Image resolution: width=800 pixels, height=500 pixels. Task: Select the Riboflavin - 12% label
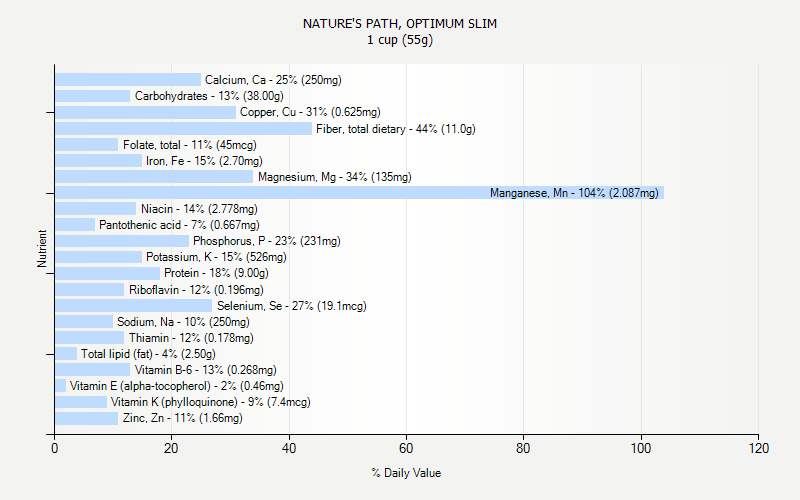tap(196, 290)
